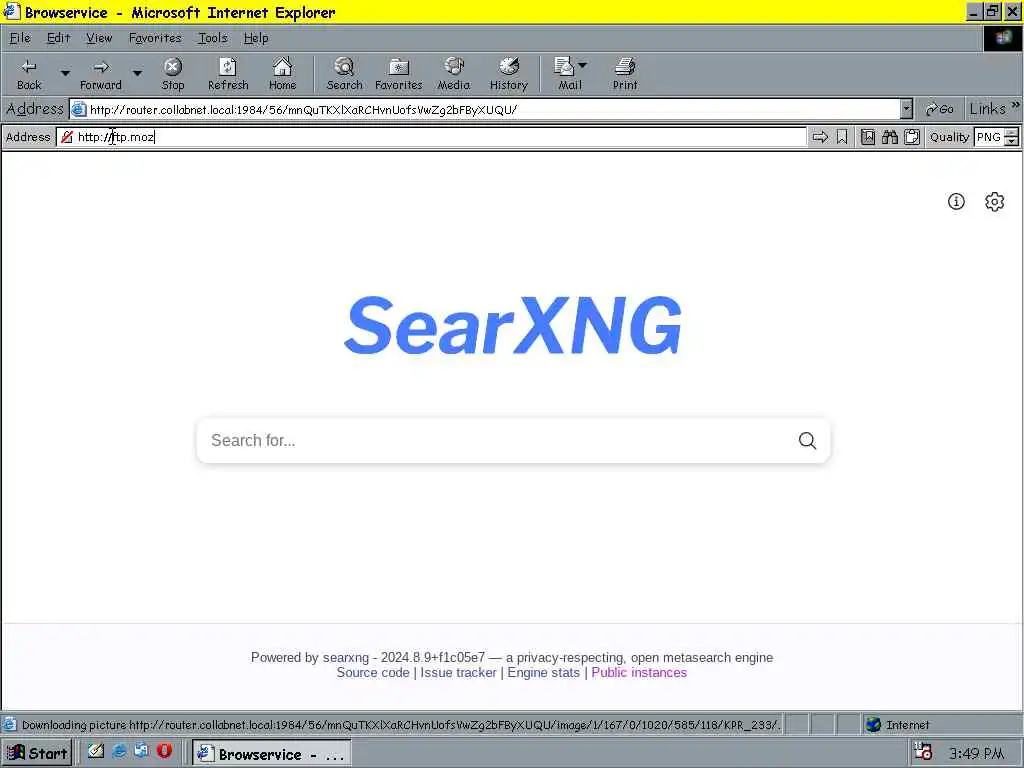Click the IE Forward toolbar button
The height and width of the screenshot is (768, 1024).
[101, 74]
